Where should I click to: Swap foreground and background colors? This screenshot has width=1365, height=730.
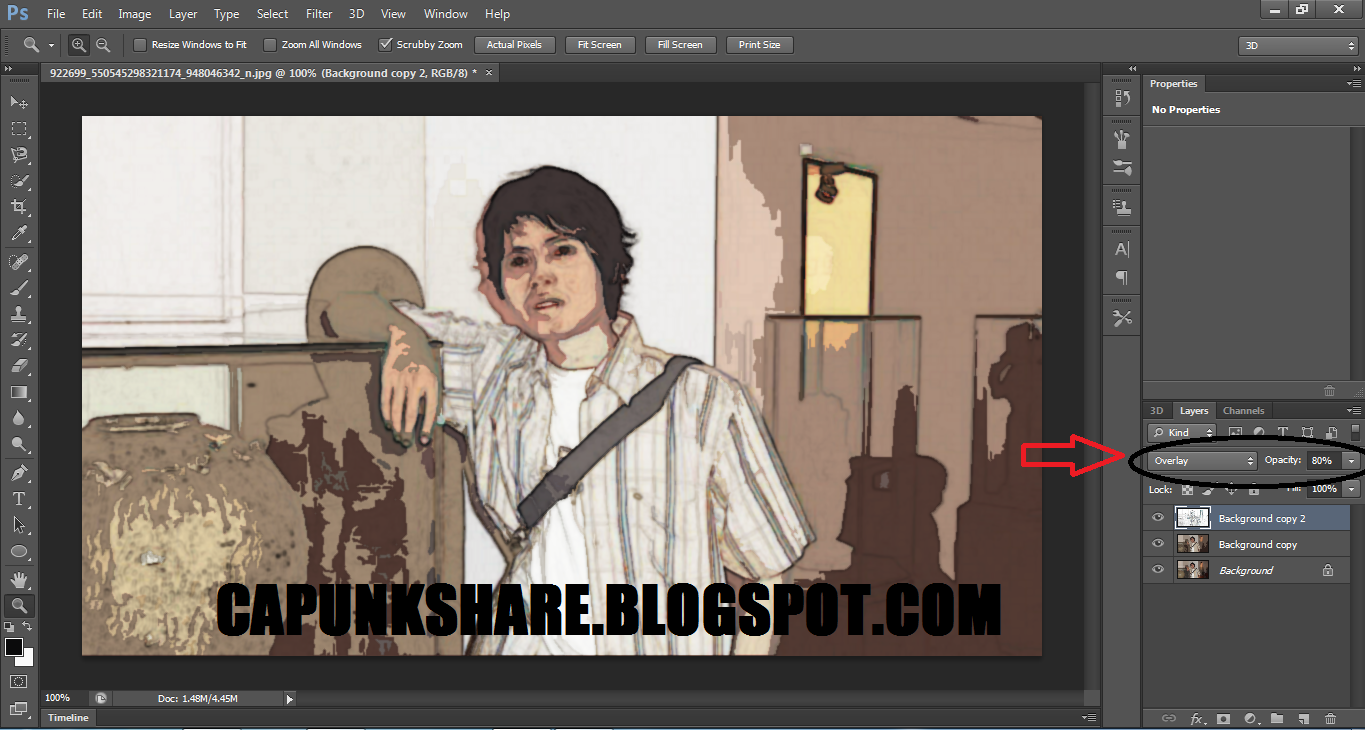[28, 626]
